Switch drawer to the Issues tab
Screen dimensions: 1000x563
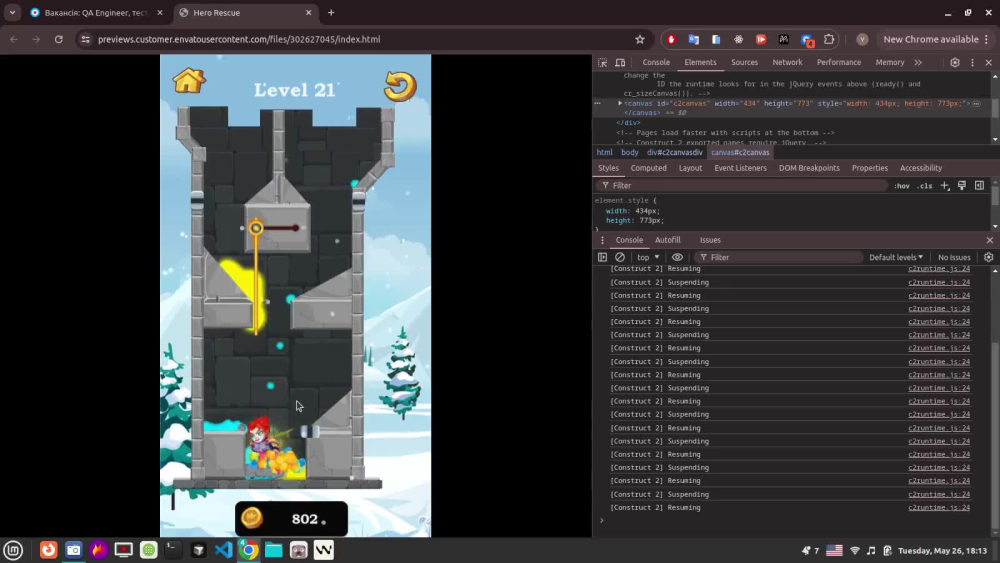[710, 240]
